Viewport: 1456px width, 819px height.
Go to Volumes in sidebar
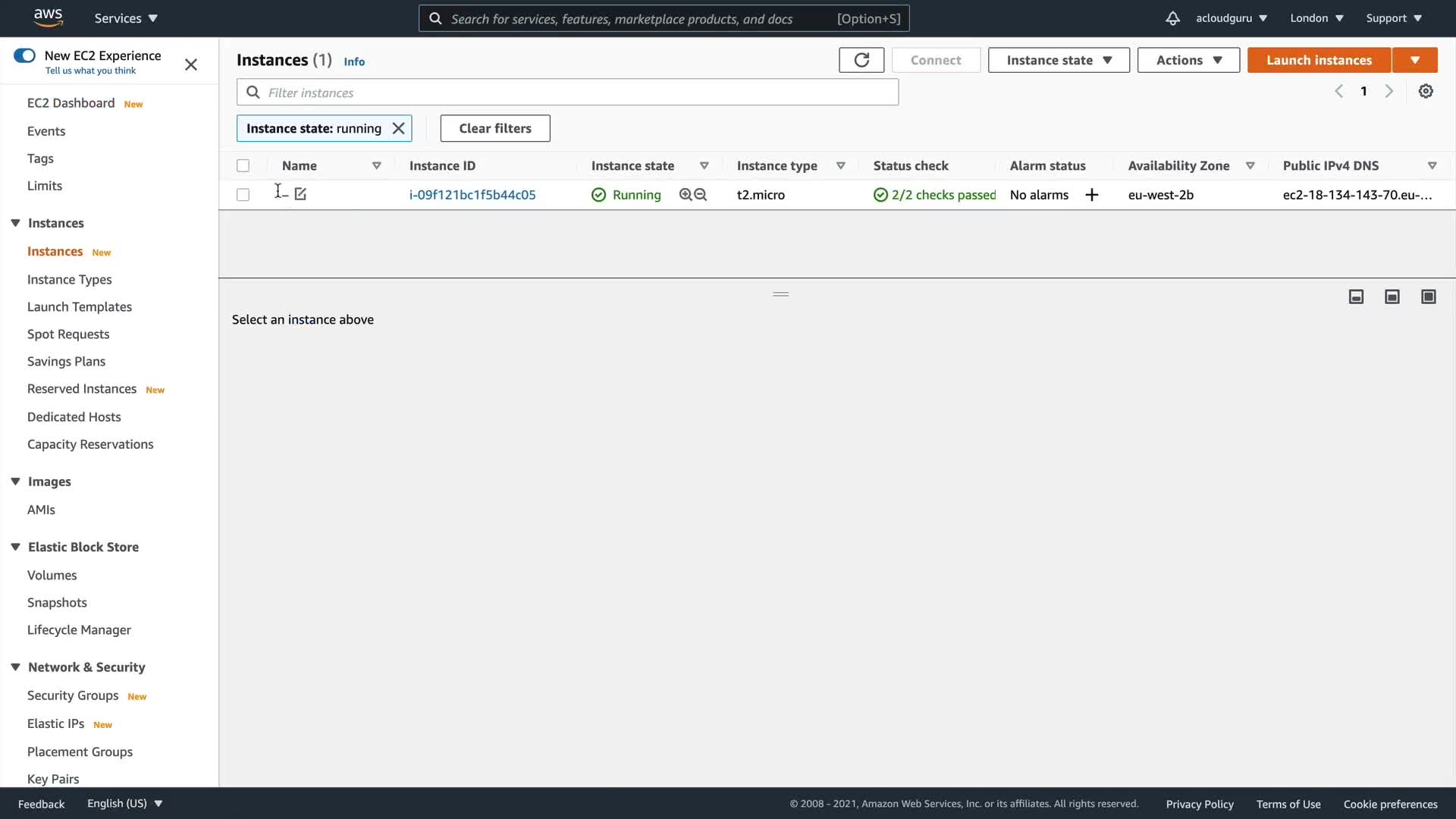[52, 575]
